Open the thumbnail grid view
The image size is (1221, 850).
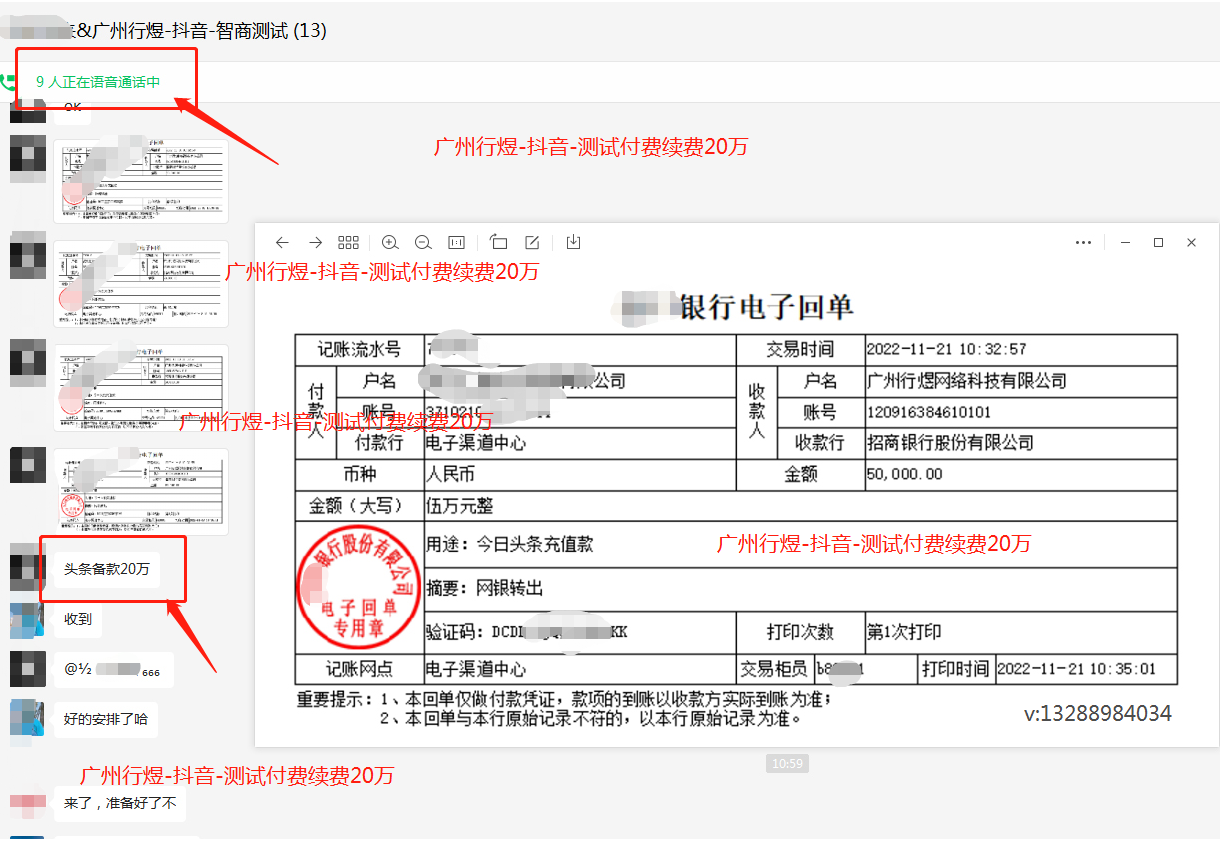[x=348, y=243]
